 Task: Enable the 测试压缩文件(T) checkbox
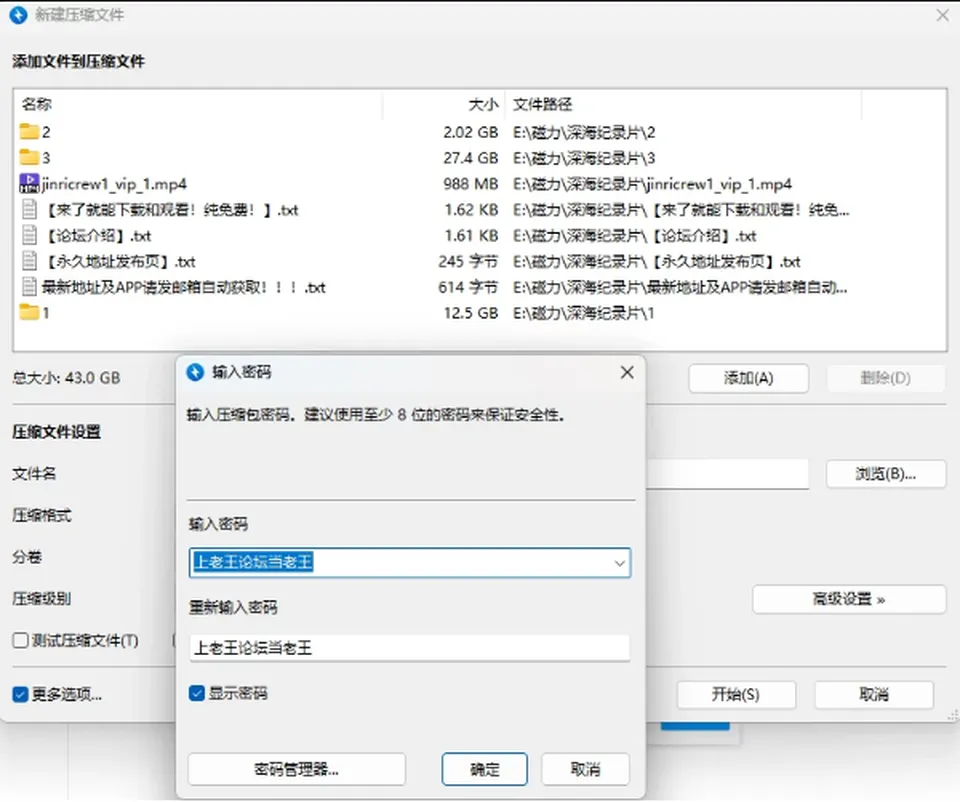tap(20, 640)
